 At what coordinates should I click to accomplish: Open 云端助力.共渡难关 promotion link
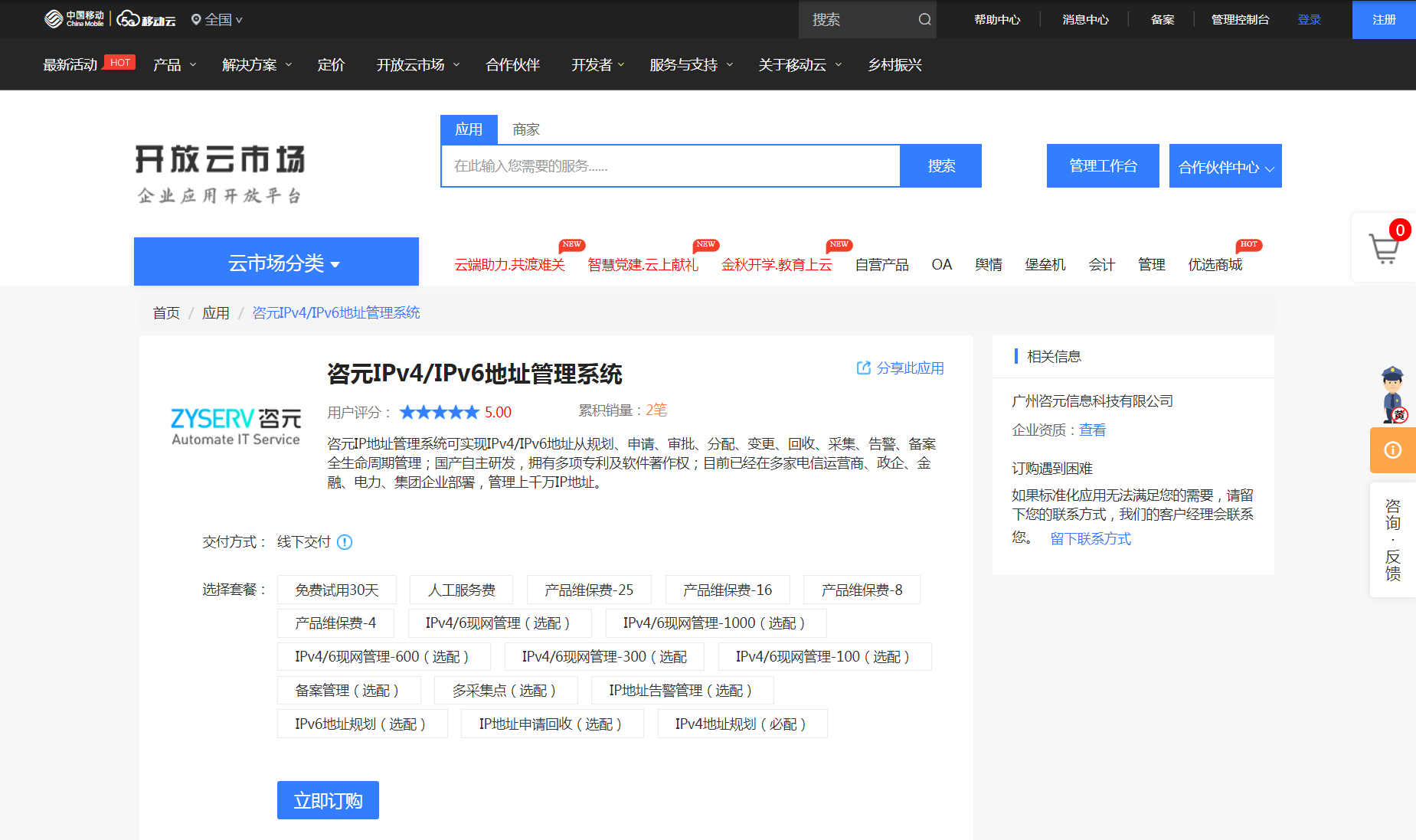pyautogui.click(x=509, y=264)
